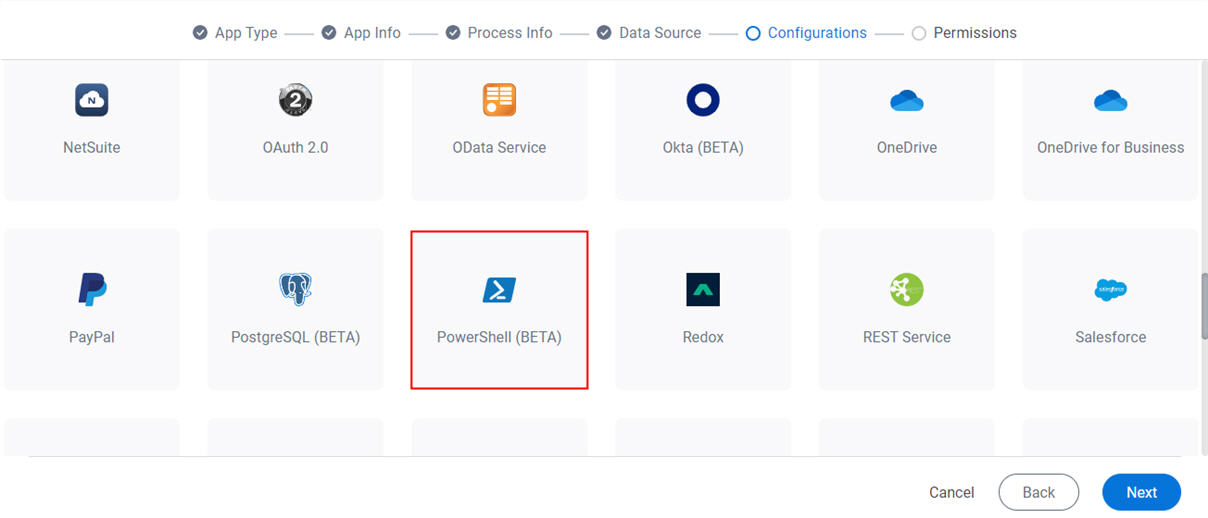Click the Redox label text
This screenshot has width=1208, height=518.
[703, 337]
